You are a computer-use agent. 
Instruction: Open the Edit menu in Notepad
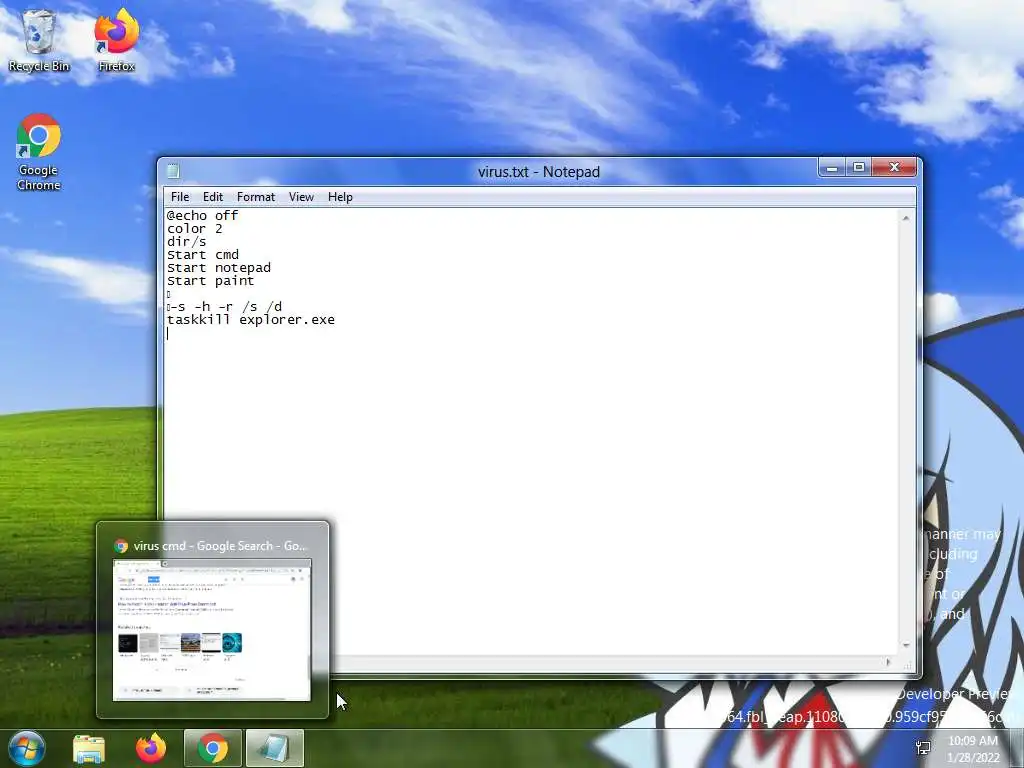pos(212,197)
